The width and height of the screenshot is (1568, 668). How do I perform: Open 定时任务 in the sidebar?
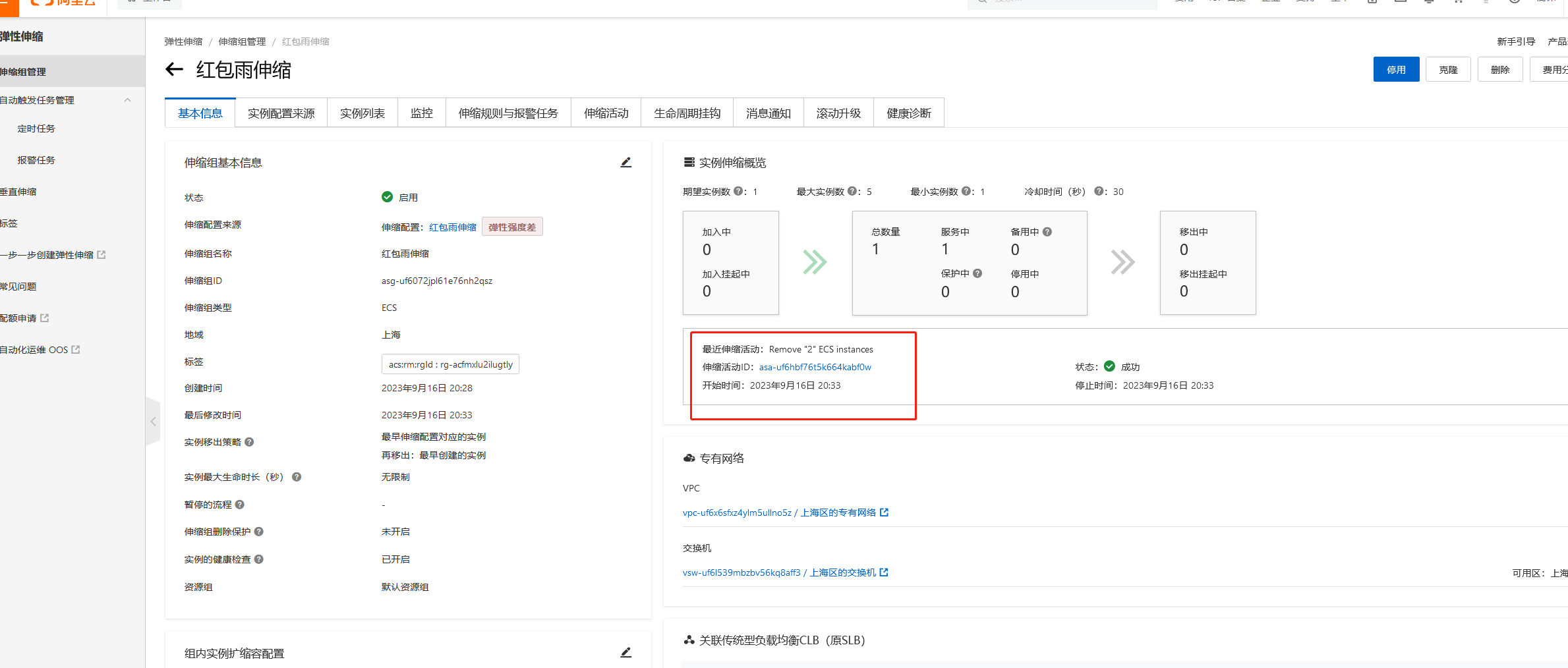pos(36,128)
